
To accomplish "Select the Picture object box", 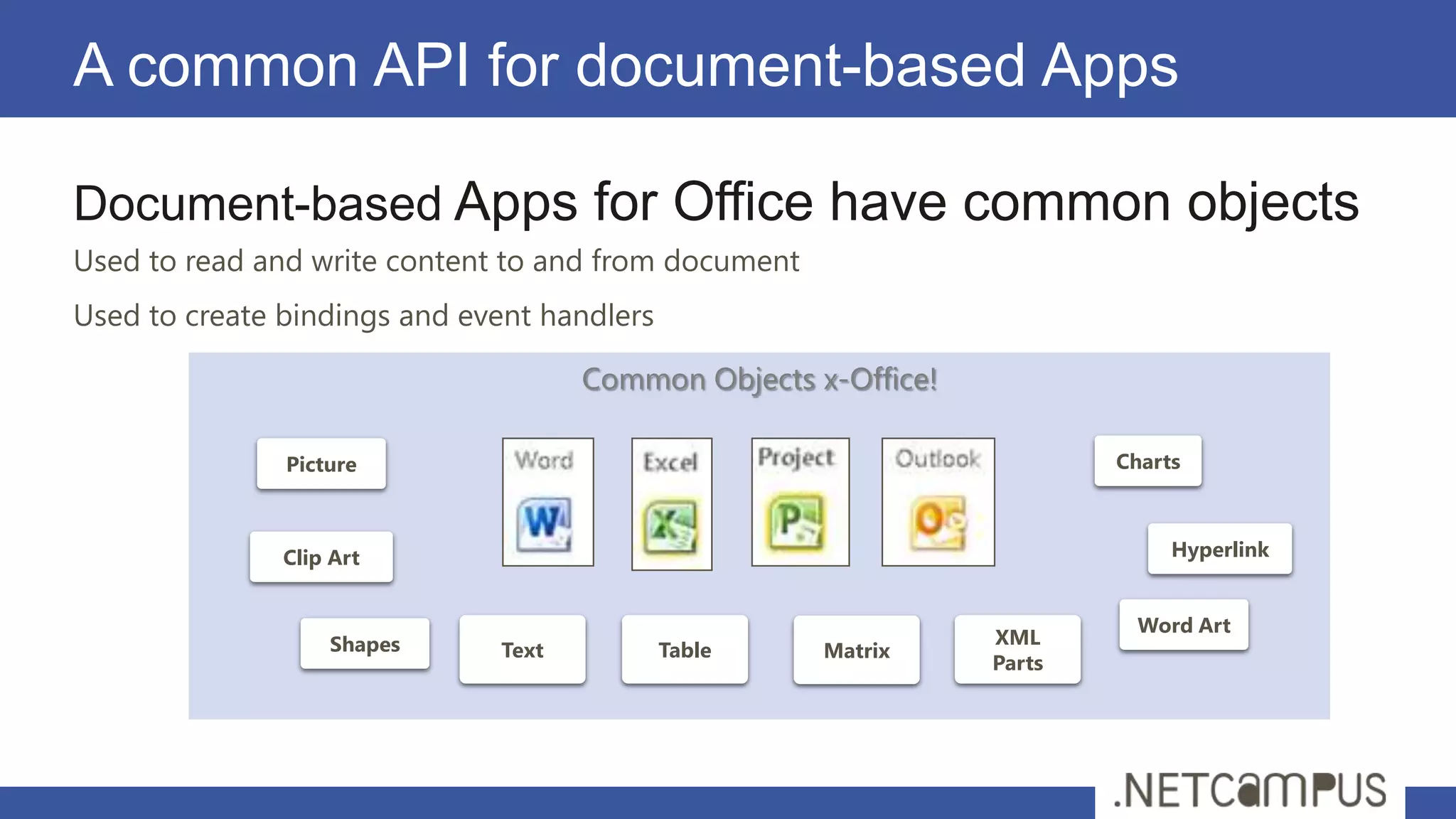I will pos(321,464).
